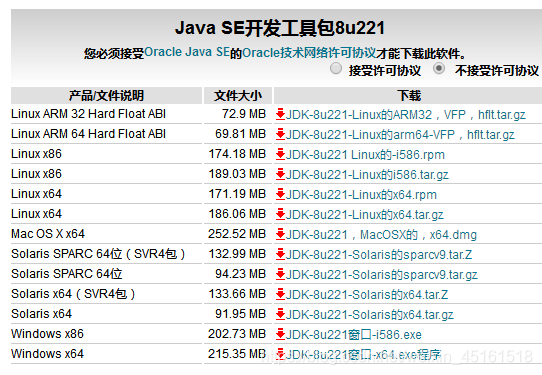Download JDK-8u221 MacOSX x64.dmg link

pos(381,235)
